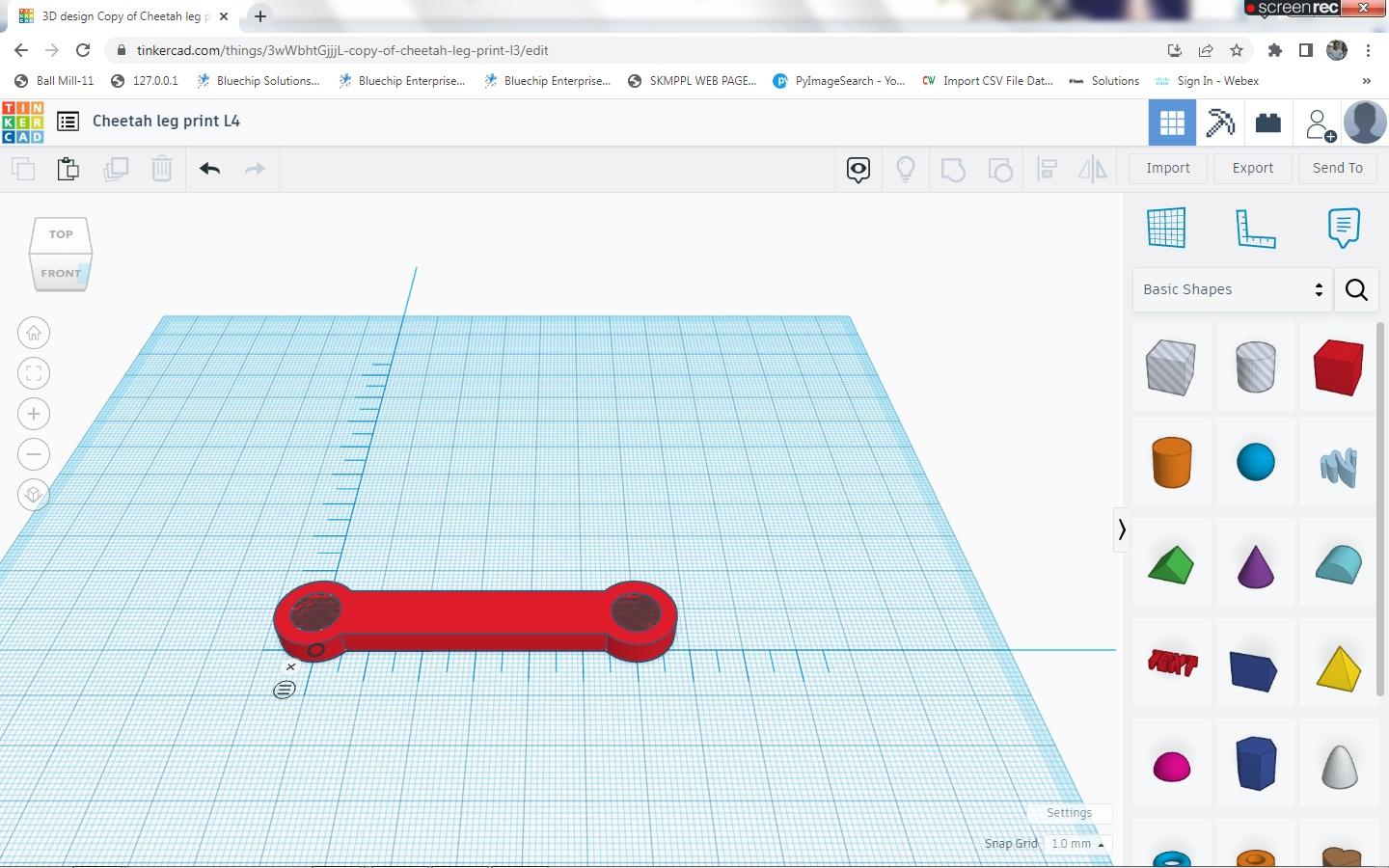Click the Mirror tool icon
Viewport: 1389px width, 868px height.
tap(1093, 170)
